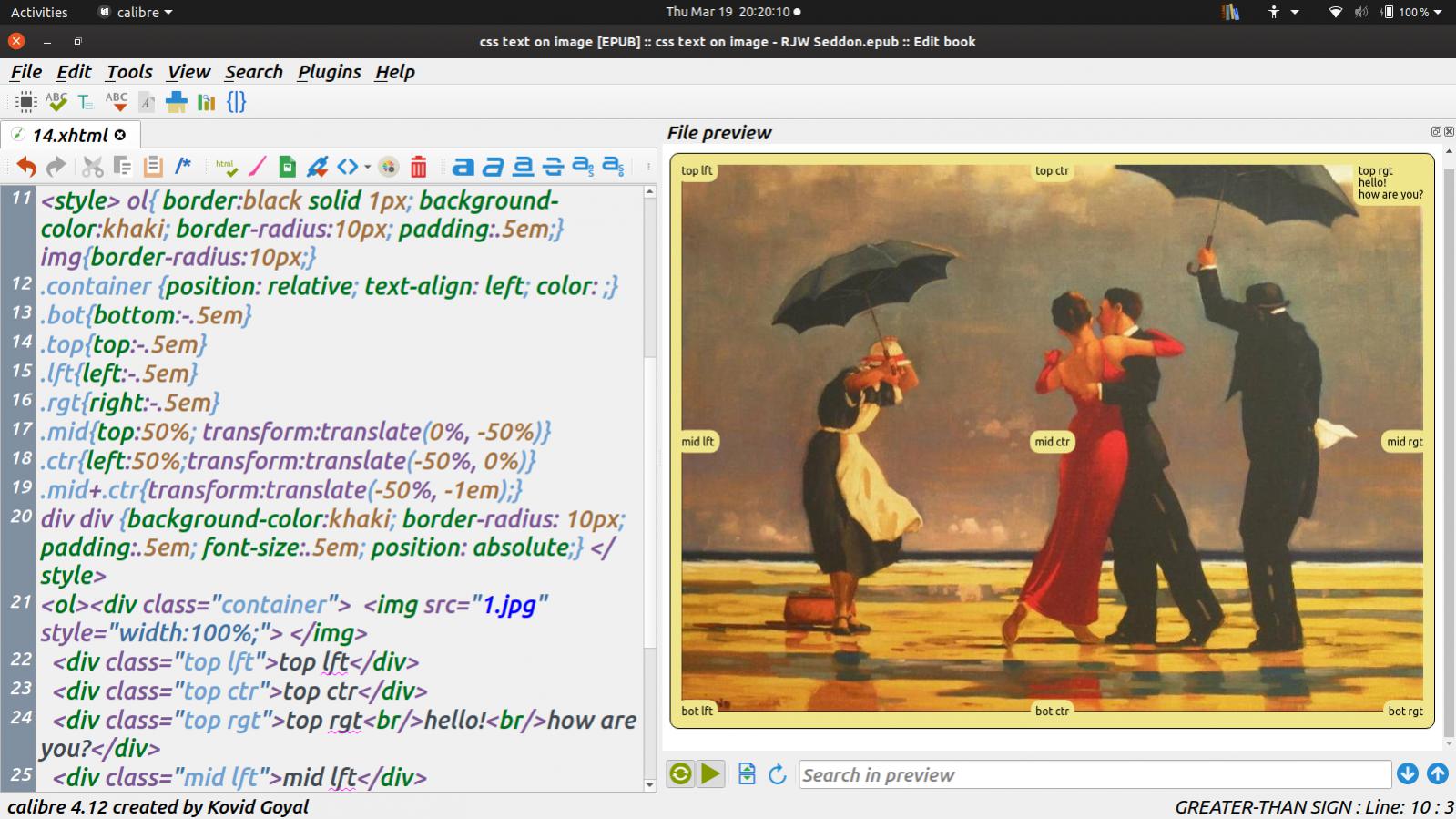Click the undo arrow in editor toolbar
1456x819 pixels.
point(26,167)
